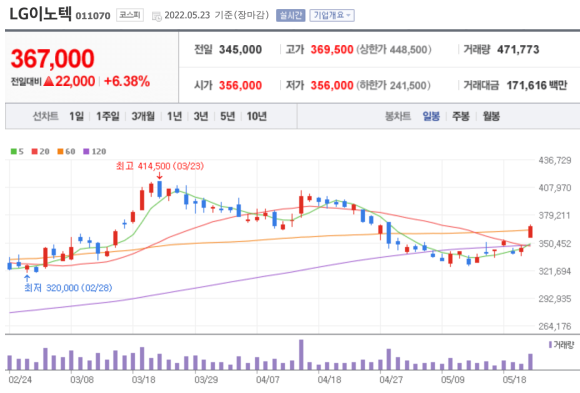Click the 시가 value 356,000
580x393 pixels.
click(240, 85)
